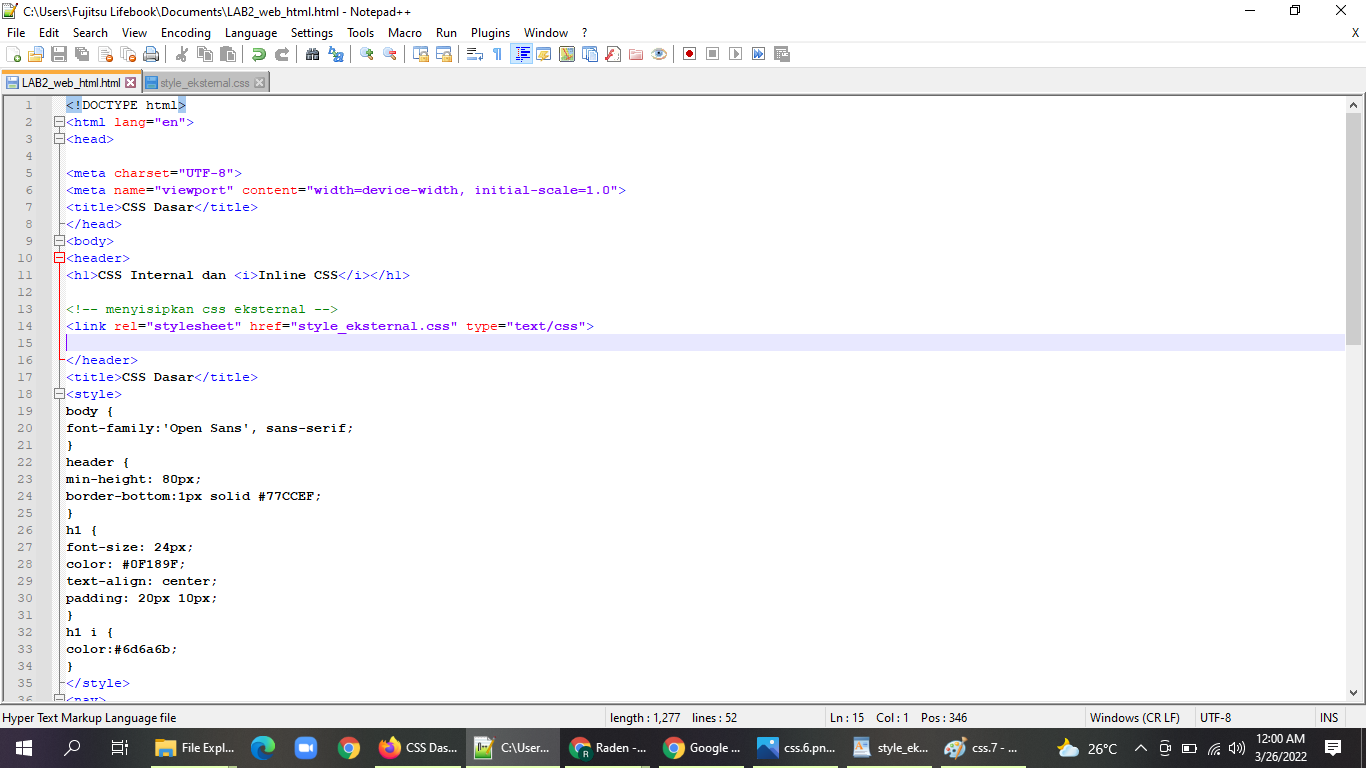Open the Language menu
The image size is (1366, 768).
(251, 33)
